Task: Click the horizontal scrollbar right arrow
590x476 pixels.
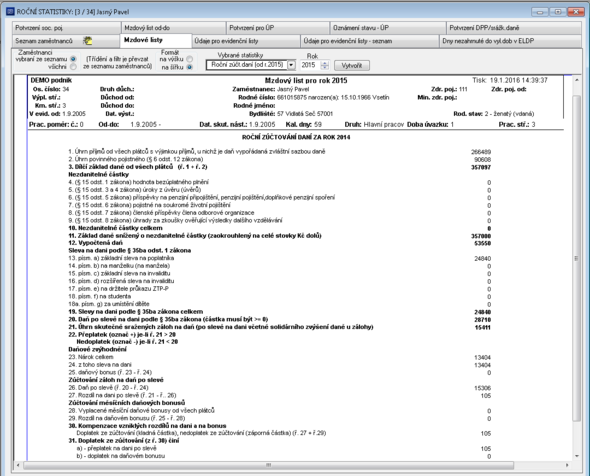Action: 567,465
